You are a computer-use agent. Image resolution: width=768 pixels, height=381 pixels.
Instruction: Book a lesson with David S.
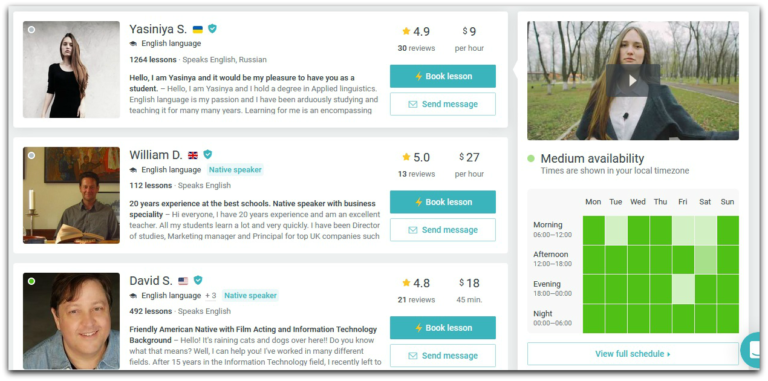point(443,328)
